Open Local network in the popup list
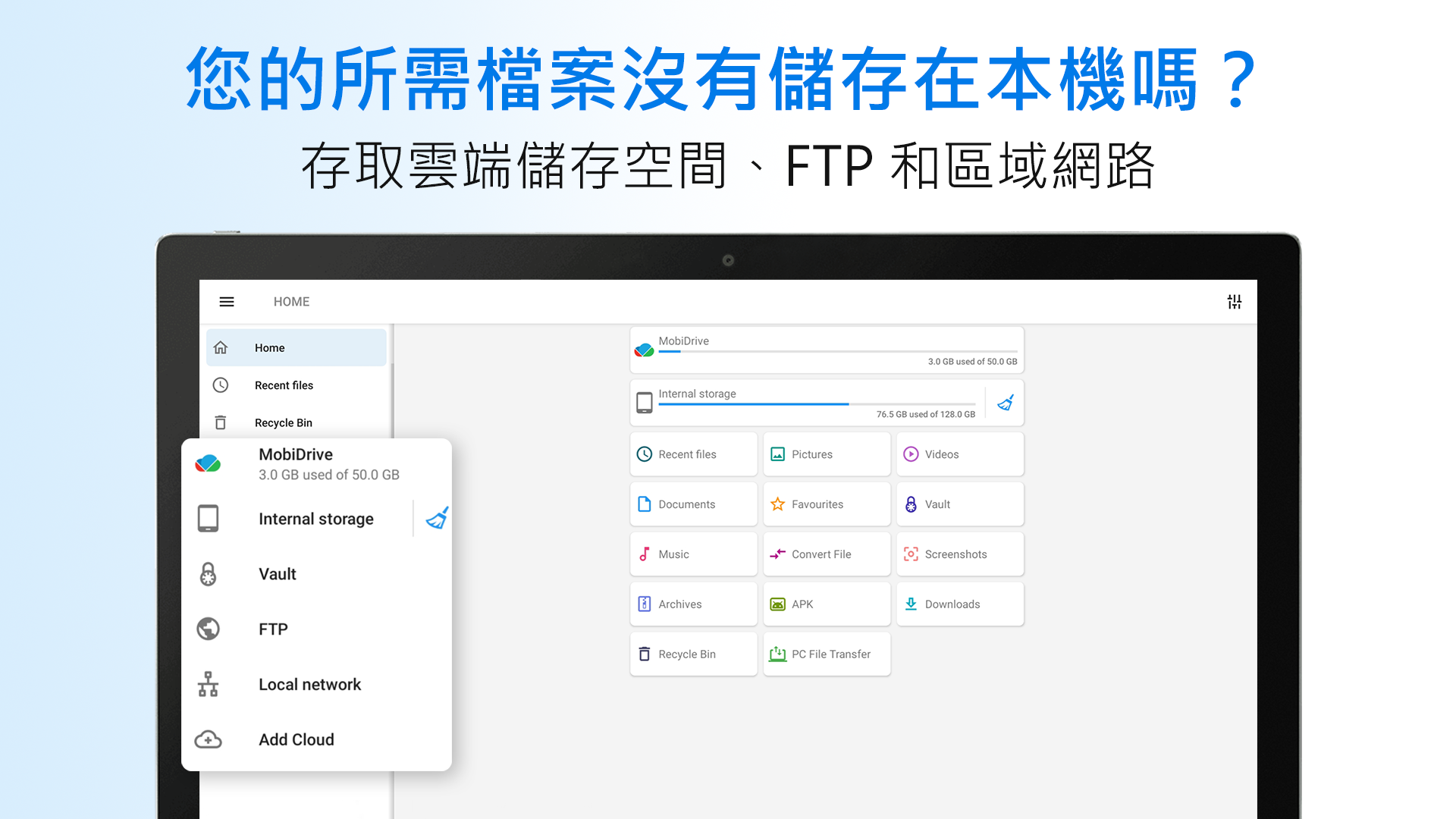The image size is (1456, 819). click(316, 685)
